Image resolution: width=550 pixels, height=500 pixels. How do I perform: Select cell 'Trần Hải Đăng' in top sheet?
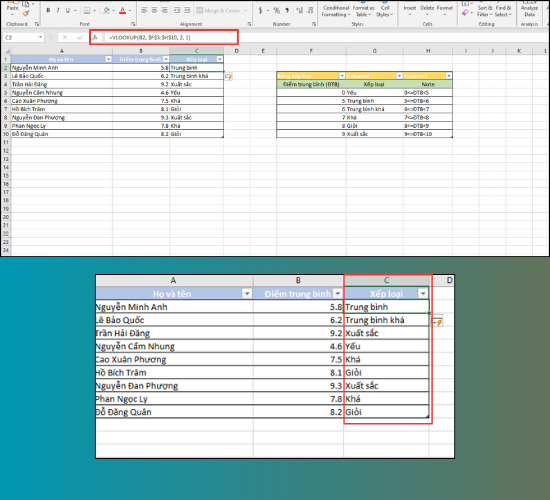tap(62, 84)
